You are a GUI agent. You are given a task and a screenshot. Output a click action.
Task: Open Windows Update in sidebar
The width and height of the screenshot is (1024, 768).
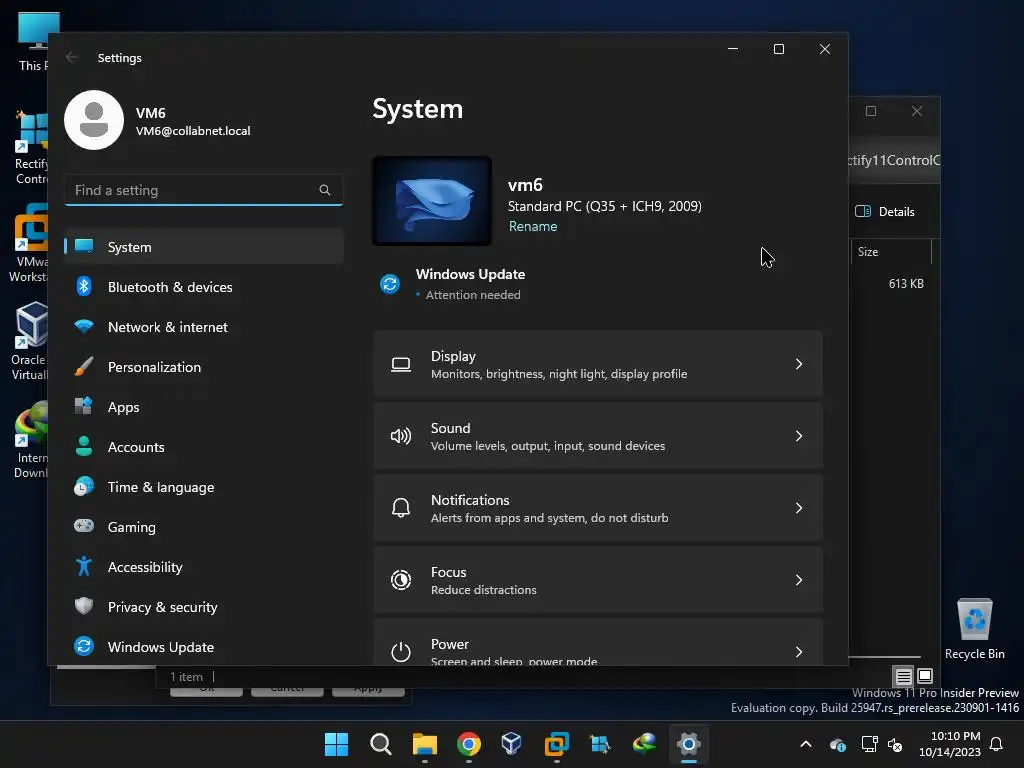[x=204, y=647]
